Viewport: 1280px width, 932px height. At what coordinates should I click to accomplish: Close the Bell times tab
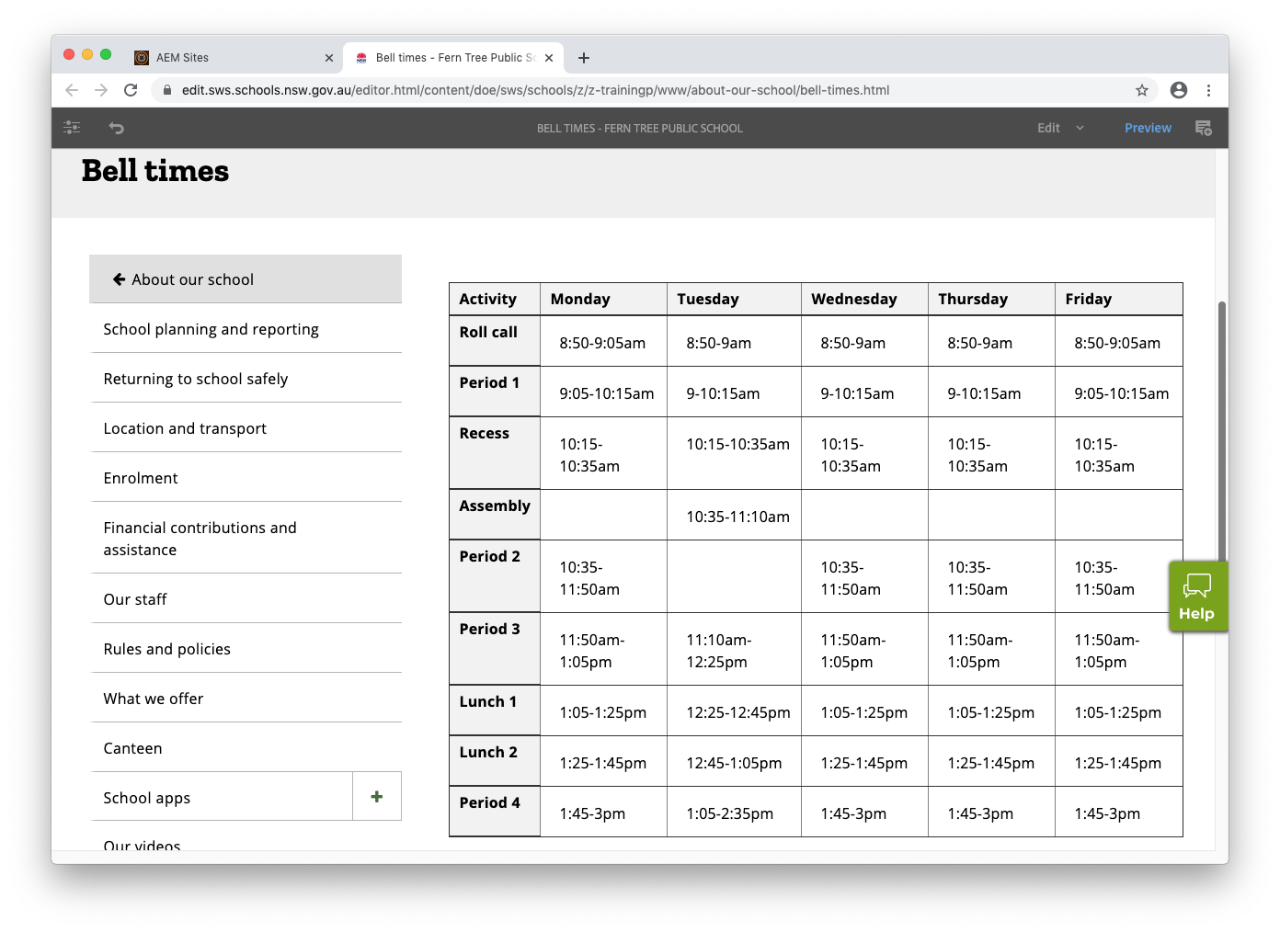point(549,58)
